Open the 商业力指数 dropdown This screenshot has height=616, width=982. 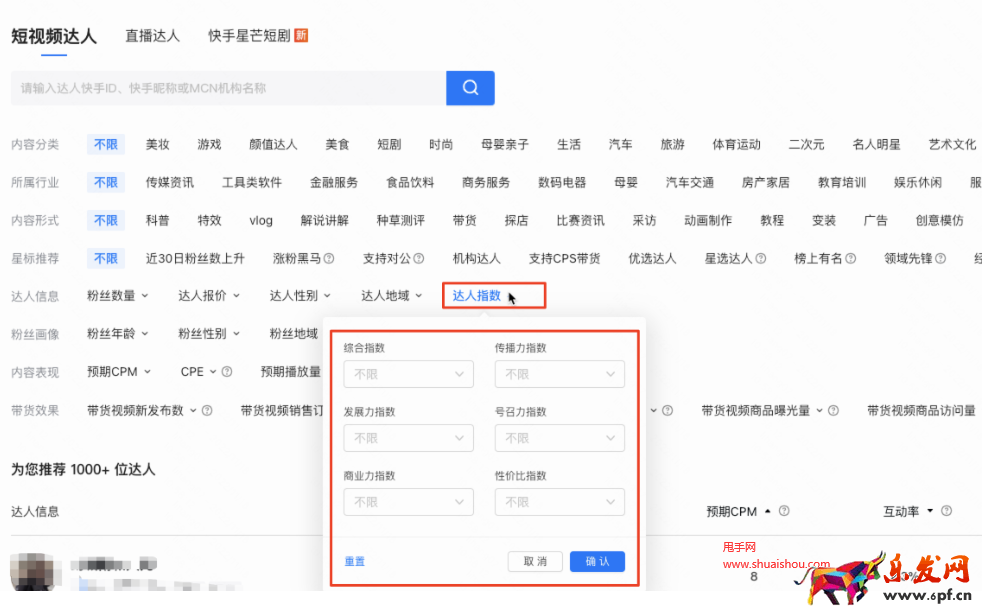coord(408,501)
